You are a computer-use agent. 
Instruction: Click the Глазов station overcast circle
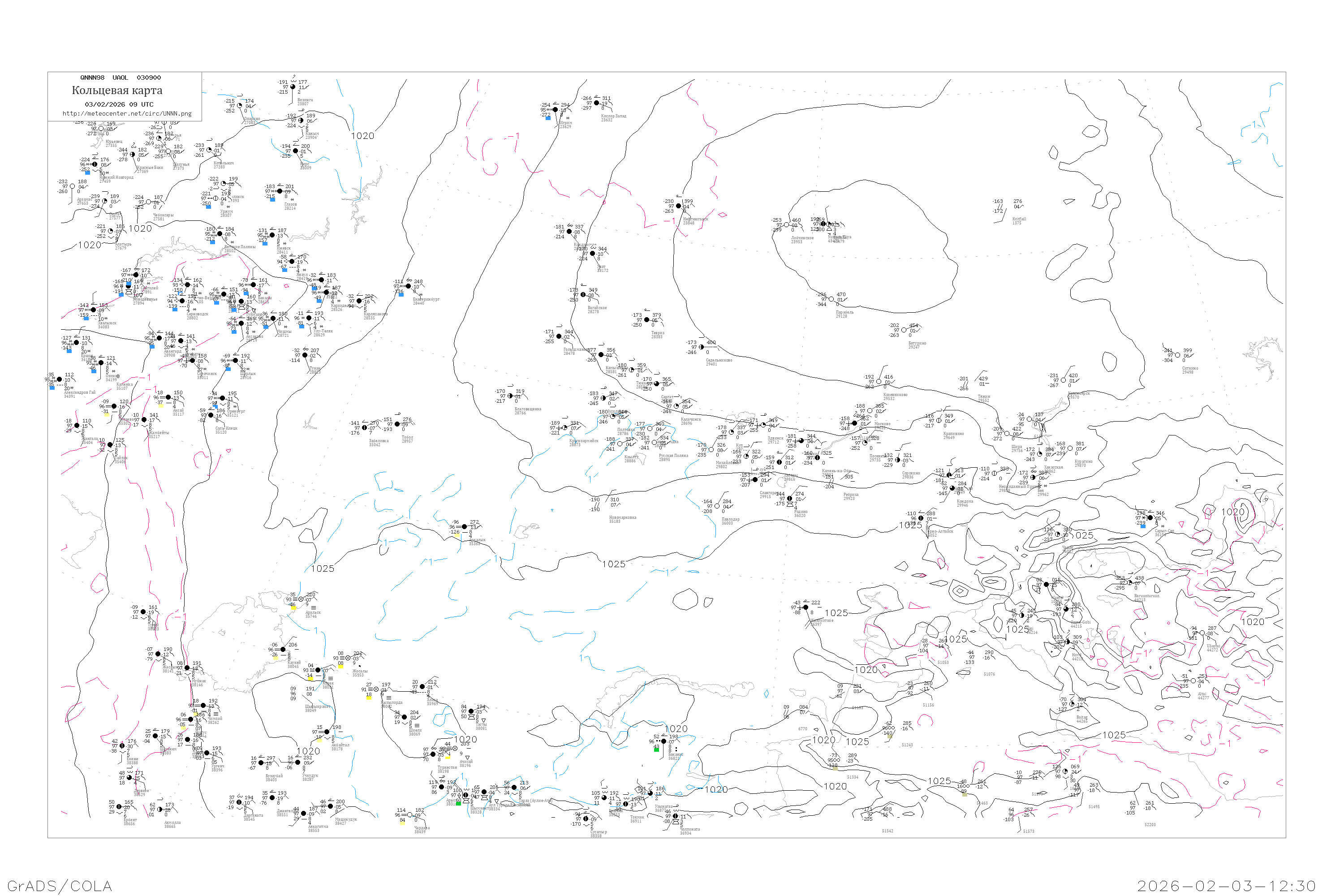(x=280, y=191)
